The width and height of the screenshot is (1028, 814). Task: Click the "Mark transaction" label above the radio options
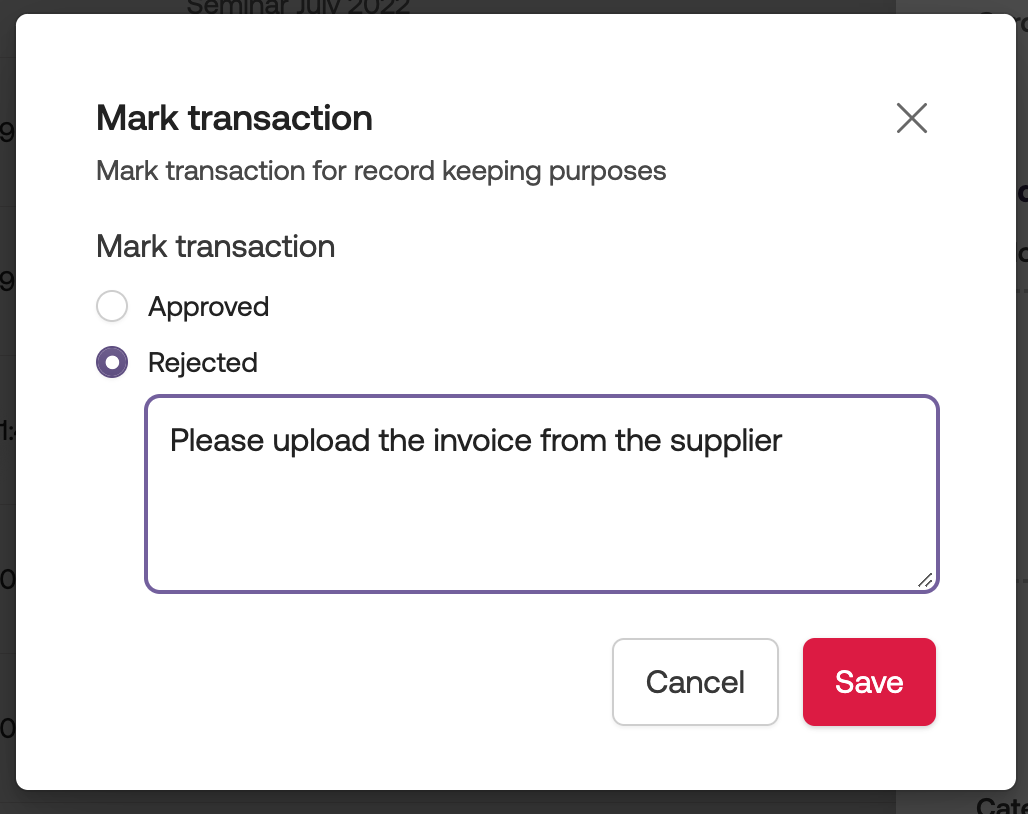click(x=215, y=246)
